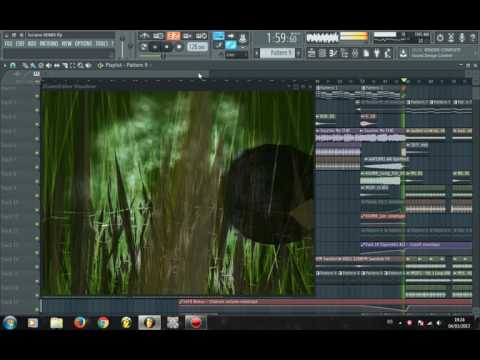Select the playlist Draw pencil tool
480x360 pixels.
pyautogui.click(x=25, y=66)
